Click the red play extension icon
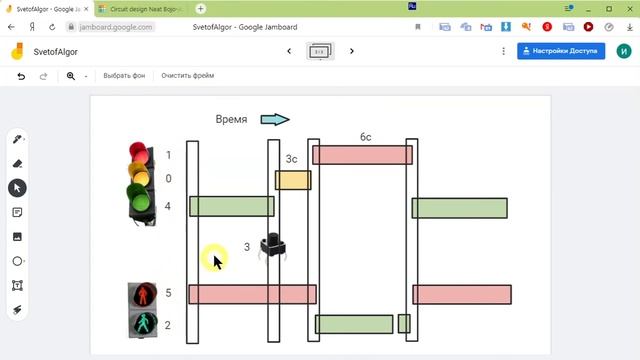The width and height of the screenshot is (640, 360). tap(588, 27)
